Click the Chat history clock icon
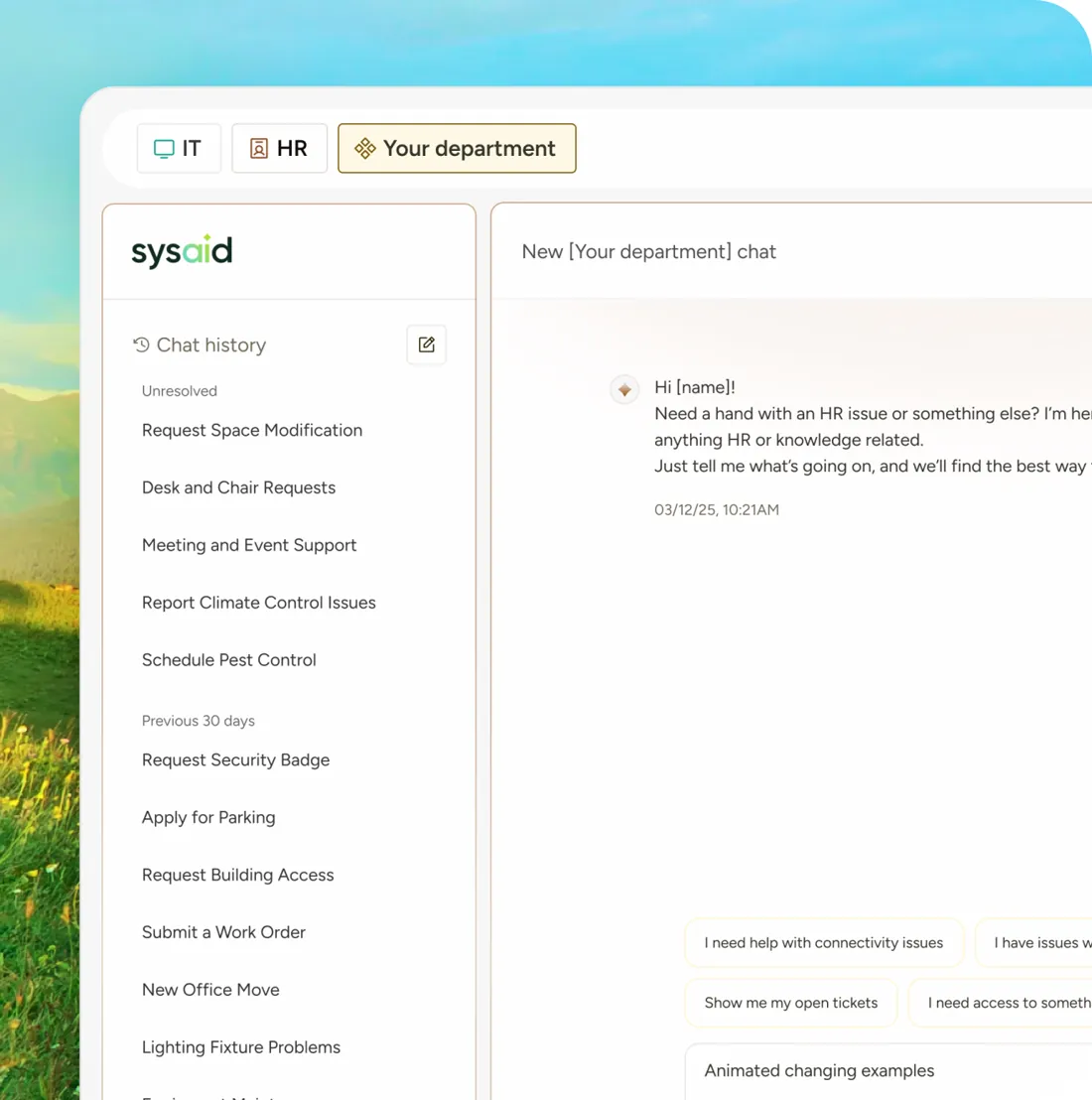The height and width of the screenshot is (1100, 1092). (141, 344)
